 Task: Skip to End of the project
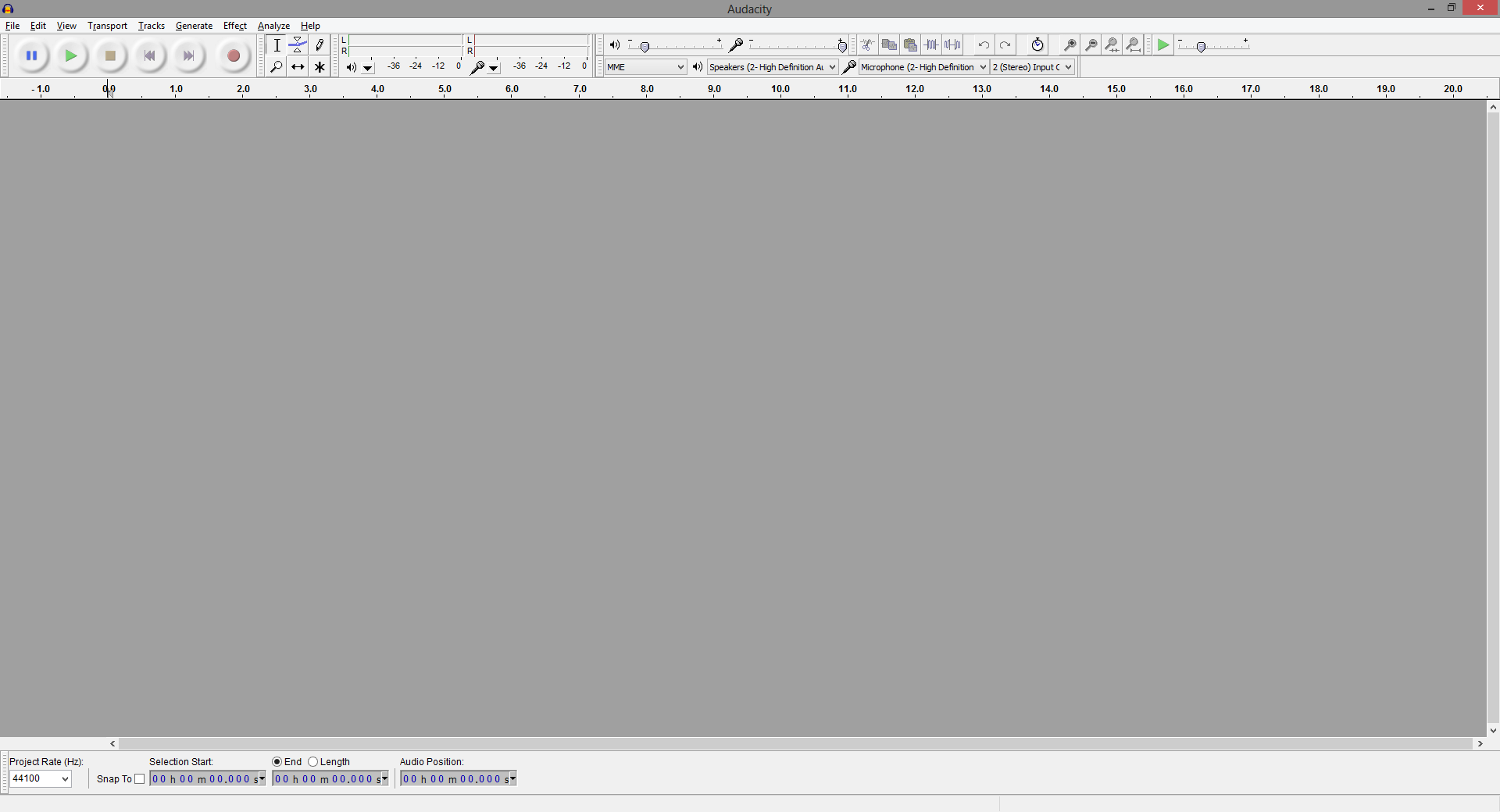(188, 56)
